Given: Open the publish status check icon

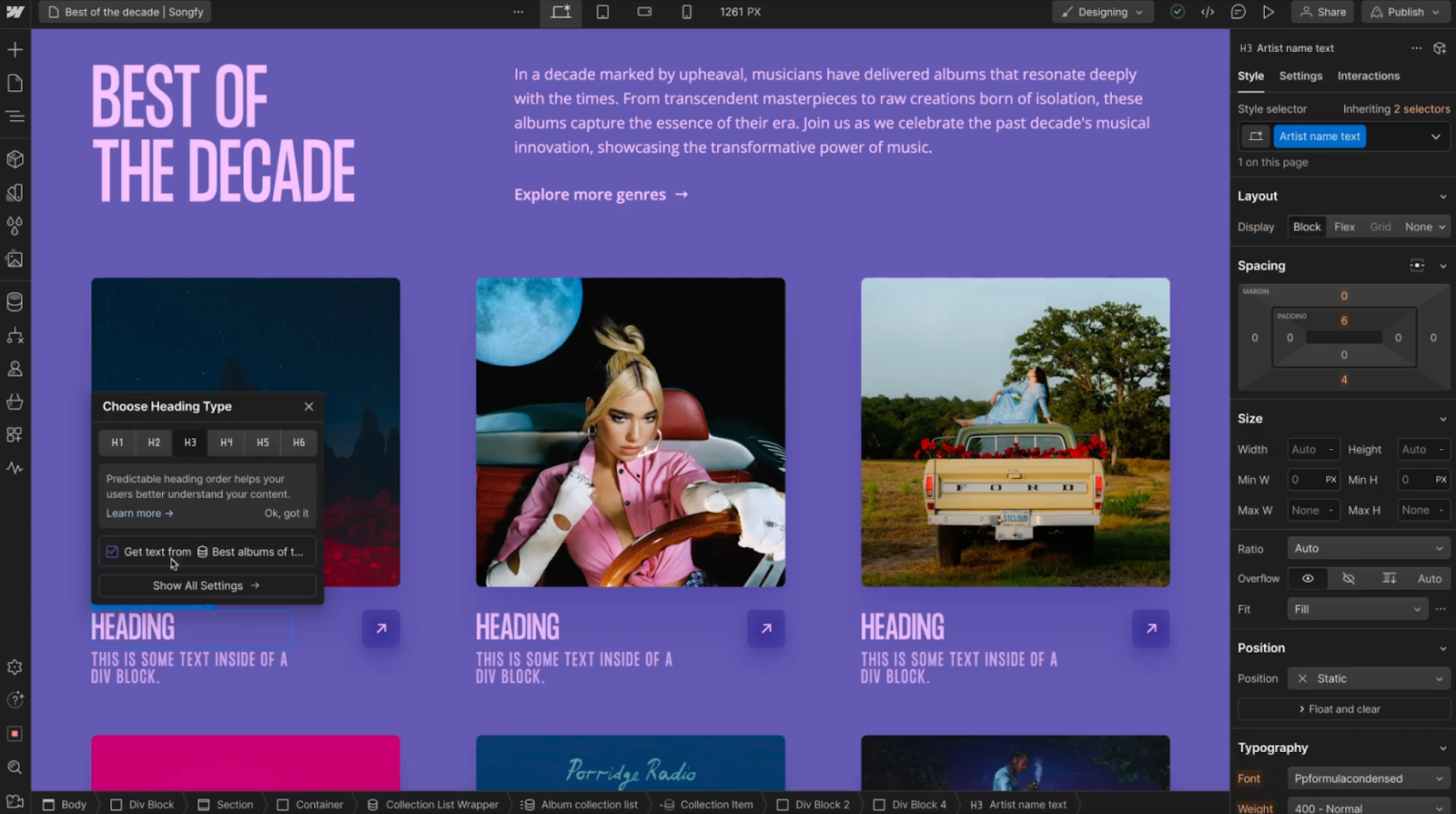Looking at the screenshot, I should click(x=1178, y=12).
